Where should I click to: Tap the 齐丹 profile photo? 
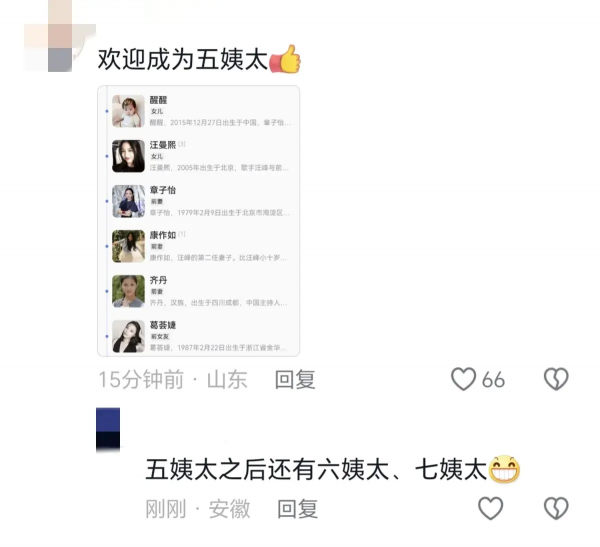pyautogui.click(x=128, y=291)
